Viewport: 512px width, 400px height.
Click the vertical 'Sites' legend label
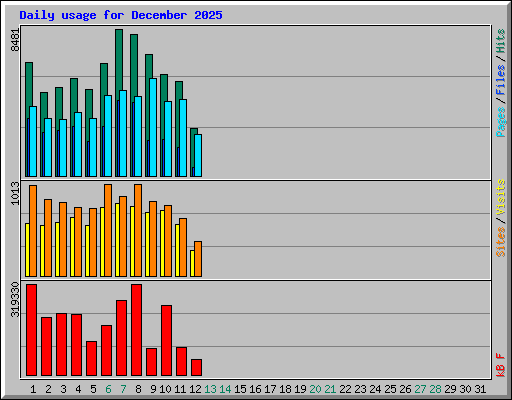click(501, 242)
